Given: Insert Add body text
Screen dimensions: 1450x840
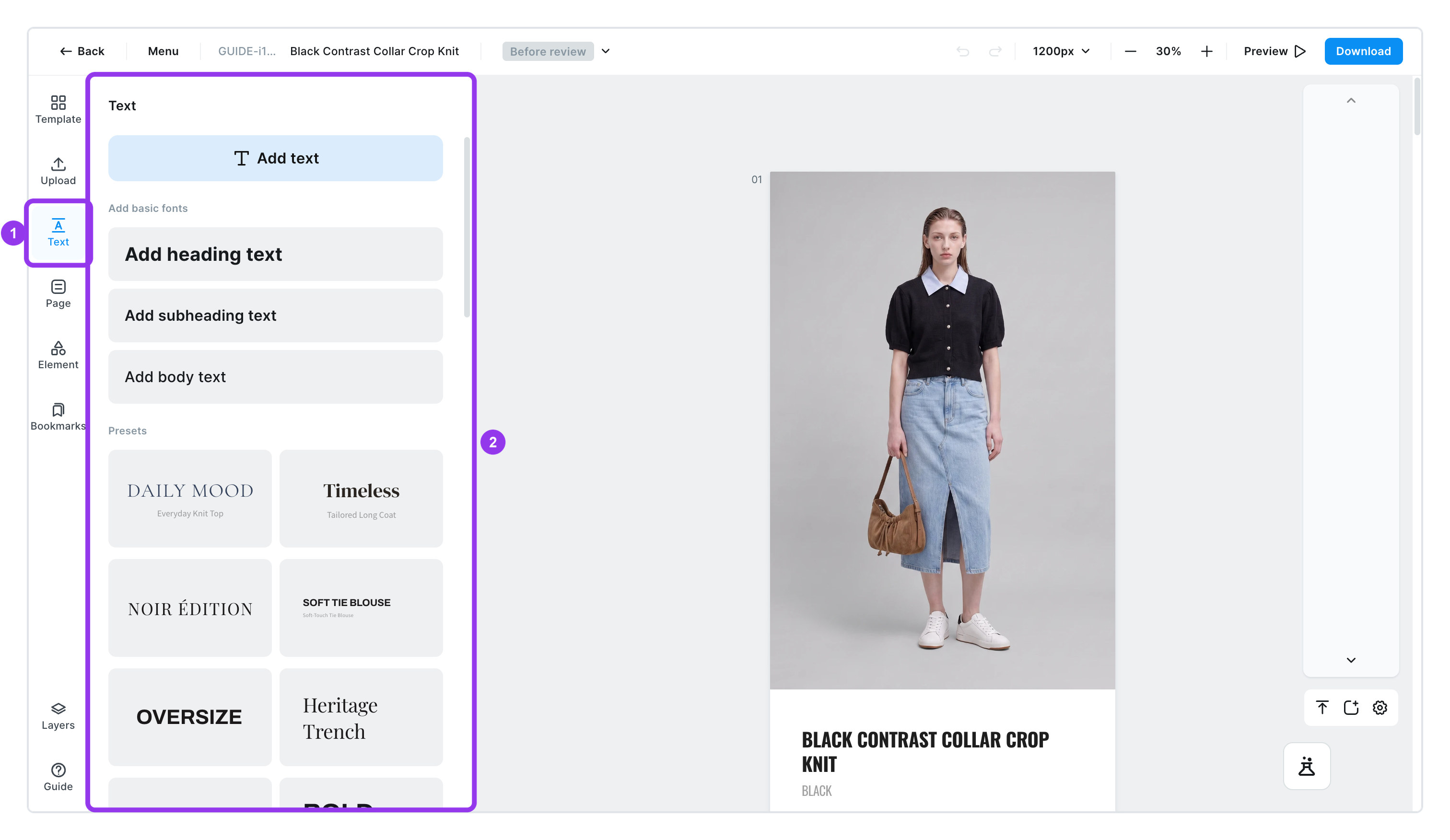Looking at the screenshot, I should coord(276,377).
